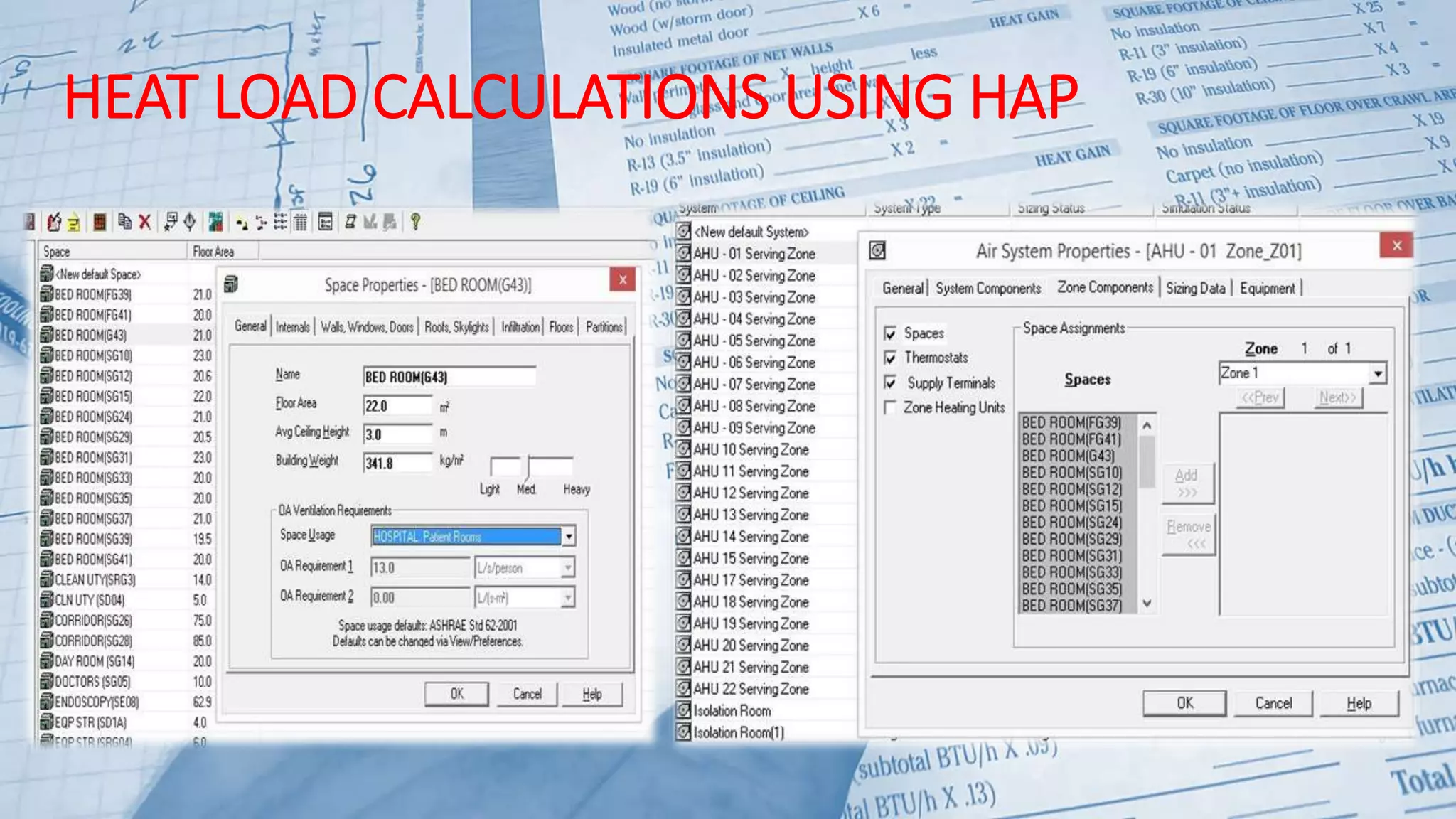Screen dimensions: 1456x819
Task: Click the AHU - 05 Serving Zone system icon
Action: coord(683,341)
